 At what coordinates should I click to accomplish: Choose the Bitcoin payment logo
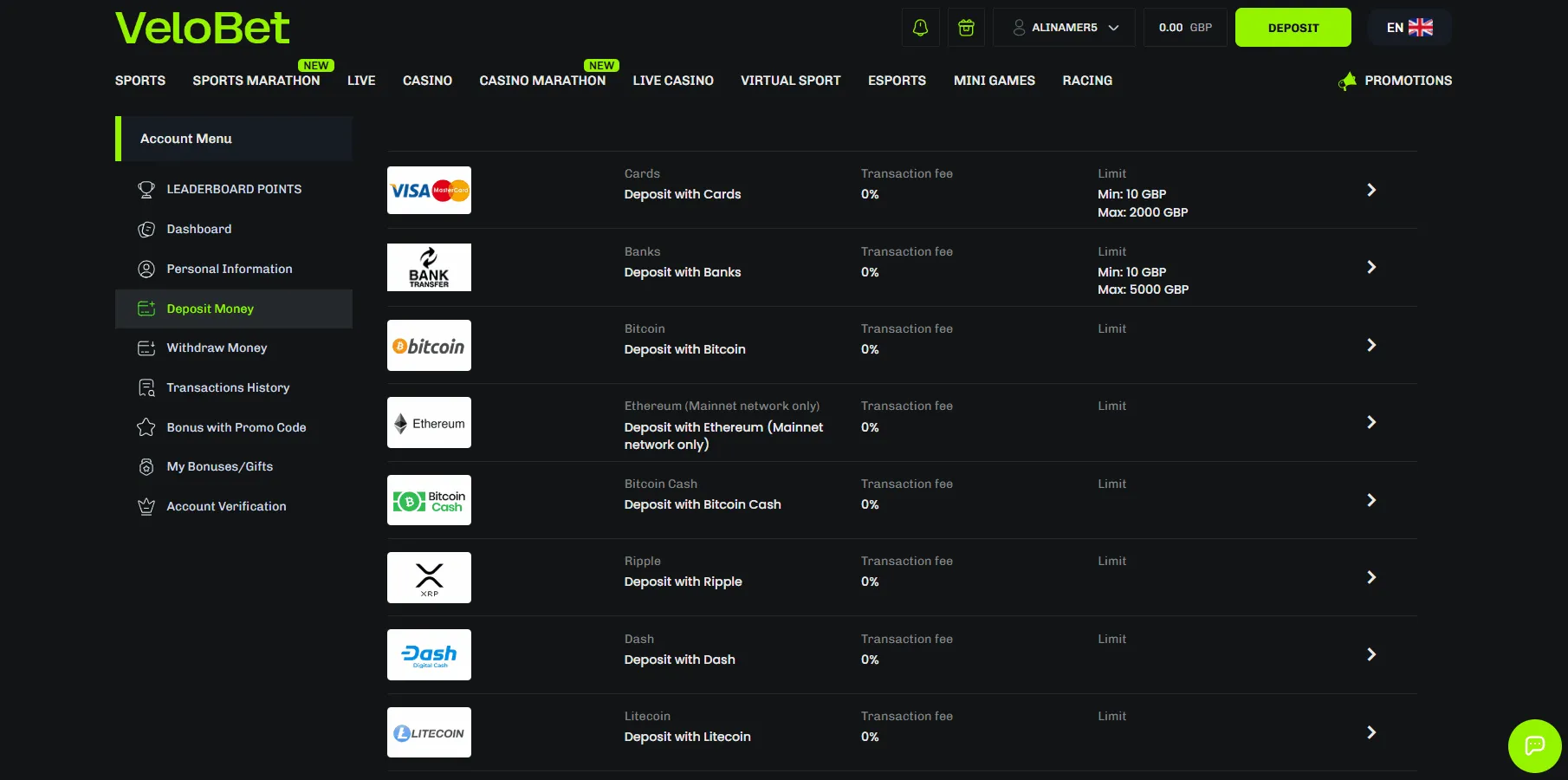pyautogui.click(x=429, y=346)
